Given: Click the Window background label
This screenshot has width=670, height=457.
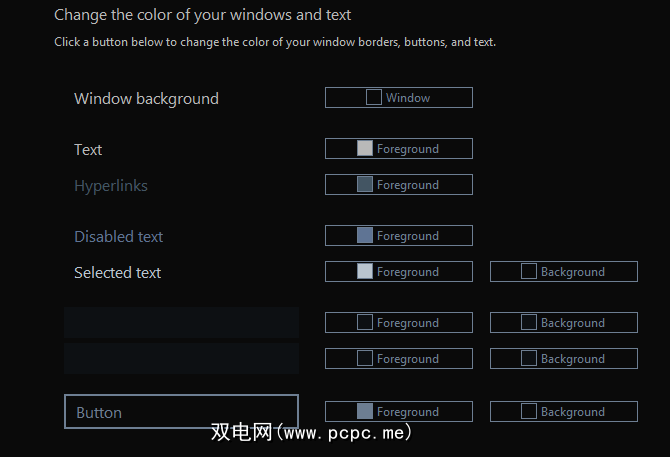Looking at the screenshot, I should 146,99.
